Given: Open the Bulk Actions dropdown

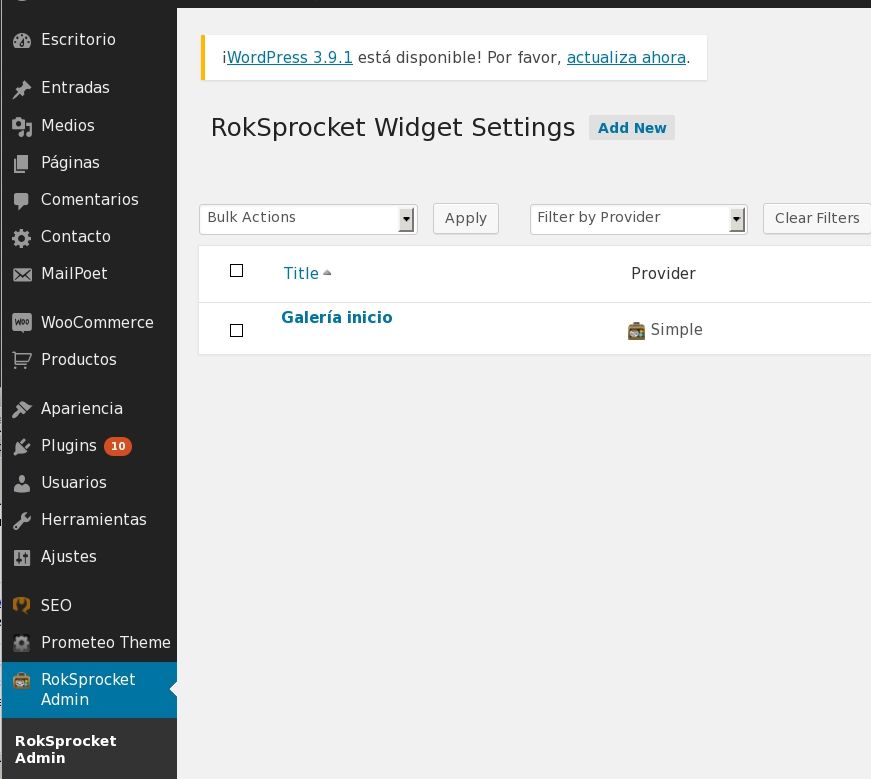Looking at the screenshot, I should point(308,219).
